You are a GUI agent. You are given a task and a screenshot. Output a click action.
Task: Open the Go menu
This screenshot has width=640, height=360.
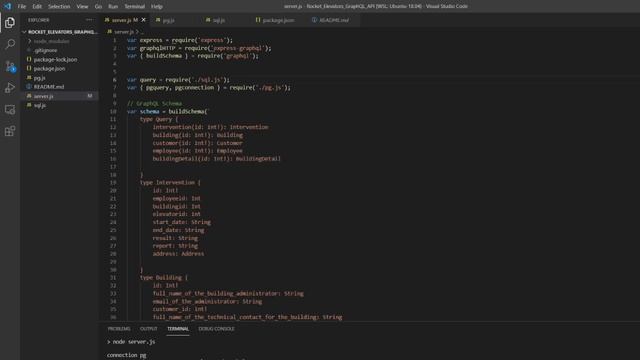[98, 7]
